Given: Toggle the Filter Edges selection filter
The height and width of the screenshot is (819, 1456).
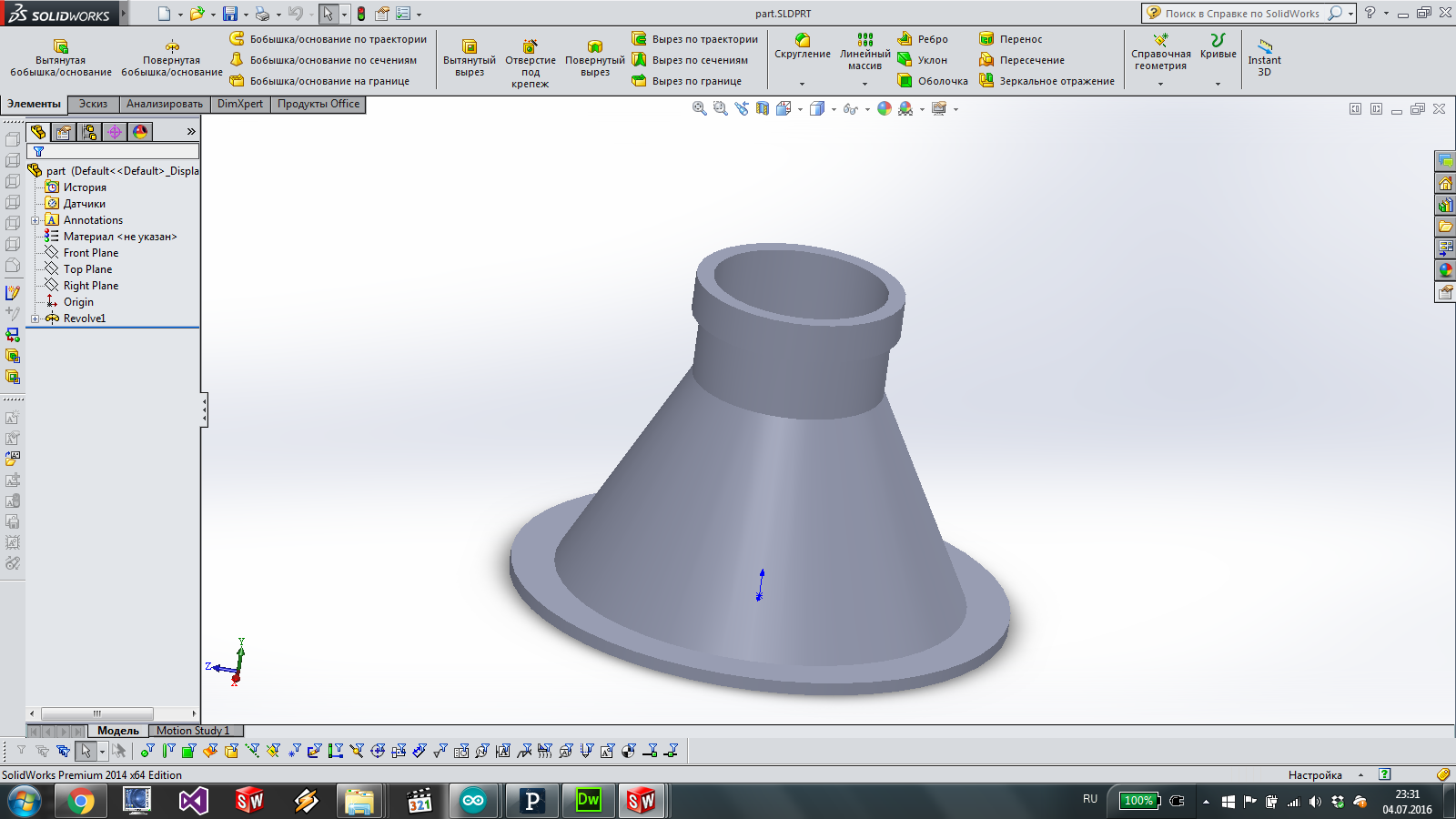Looking at the screenshot, I should point(168,751).
